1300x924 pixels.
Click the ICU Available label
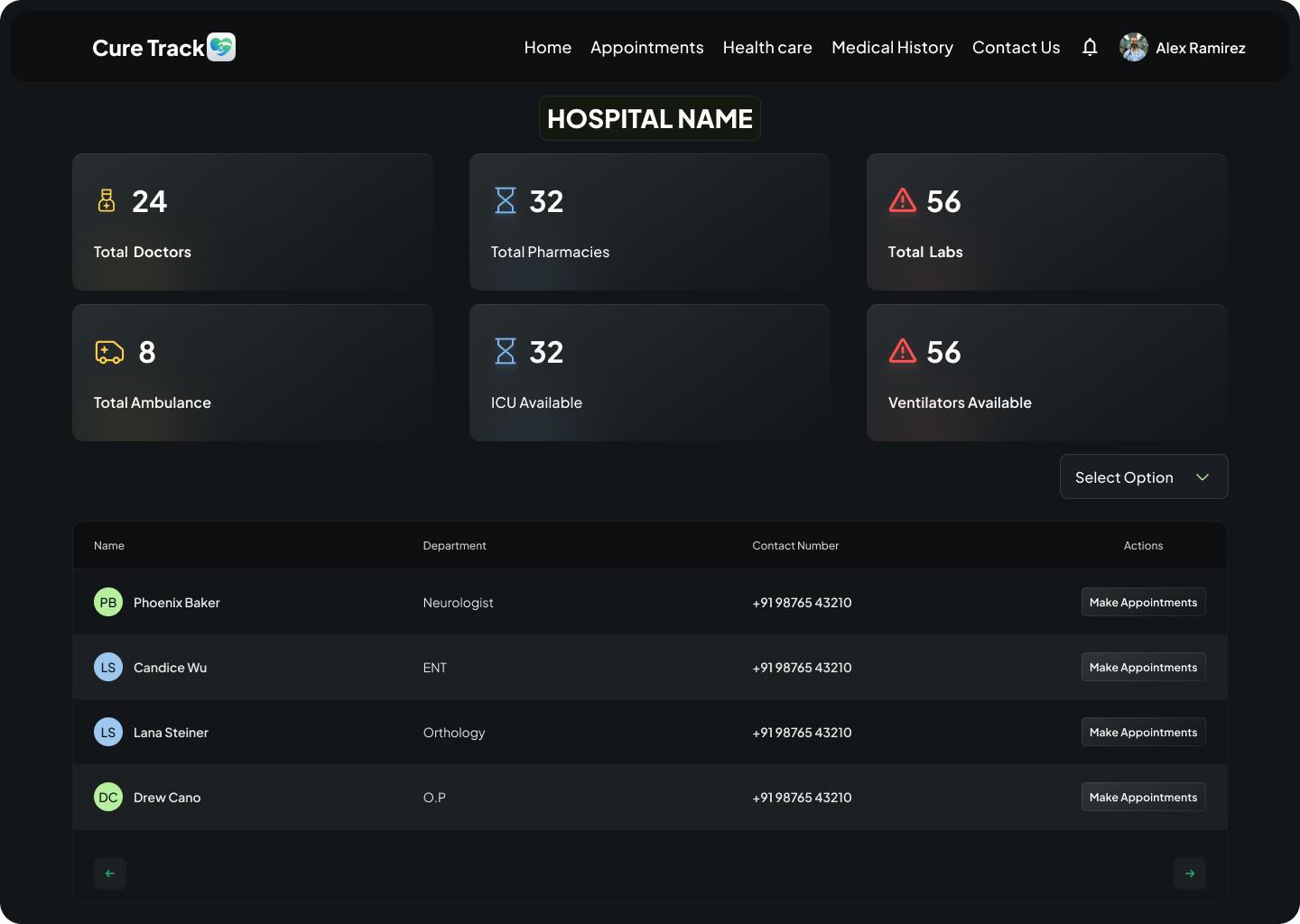(536, 402)
